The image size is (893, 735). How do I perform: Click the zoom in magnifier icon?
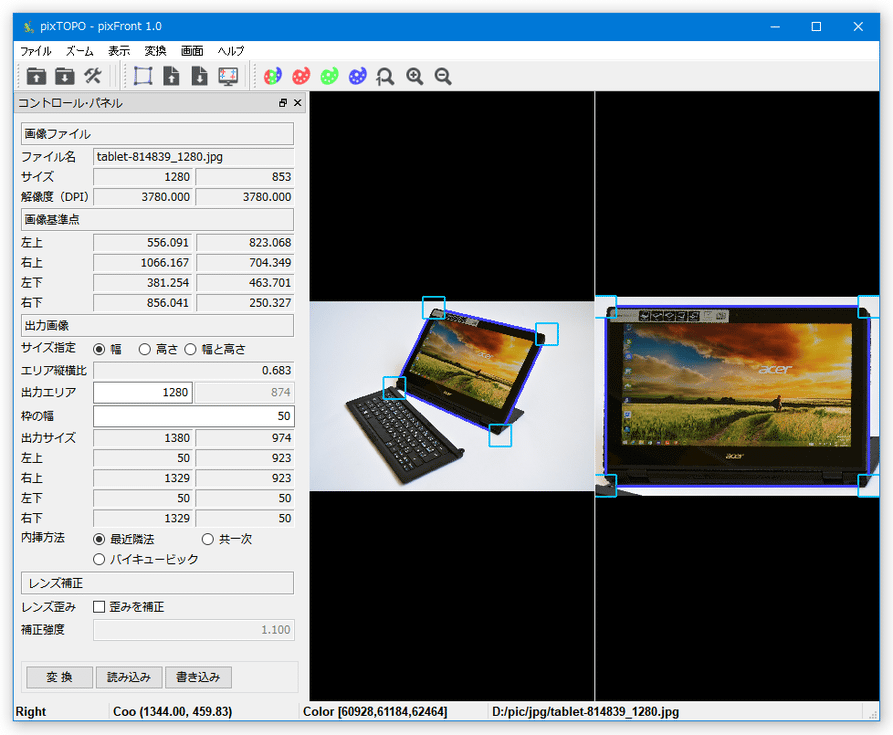(415, 76)
